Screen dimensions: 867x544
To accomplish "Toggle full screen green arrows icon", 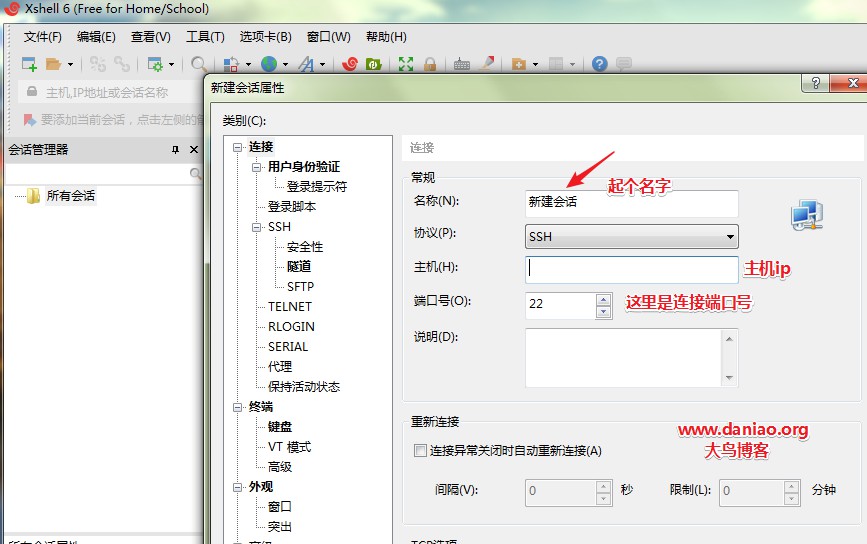I will point(406,64).
